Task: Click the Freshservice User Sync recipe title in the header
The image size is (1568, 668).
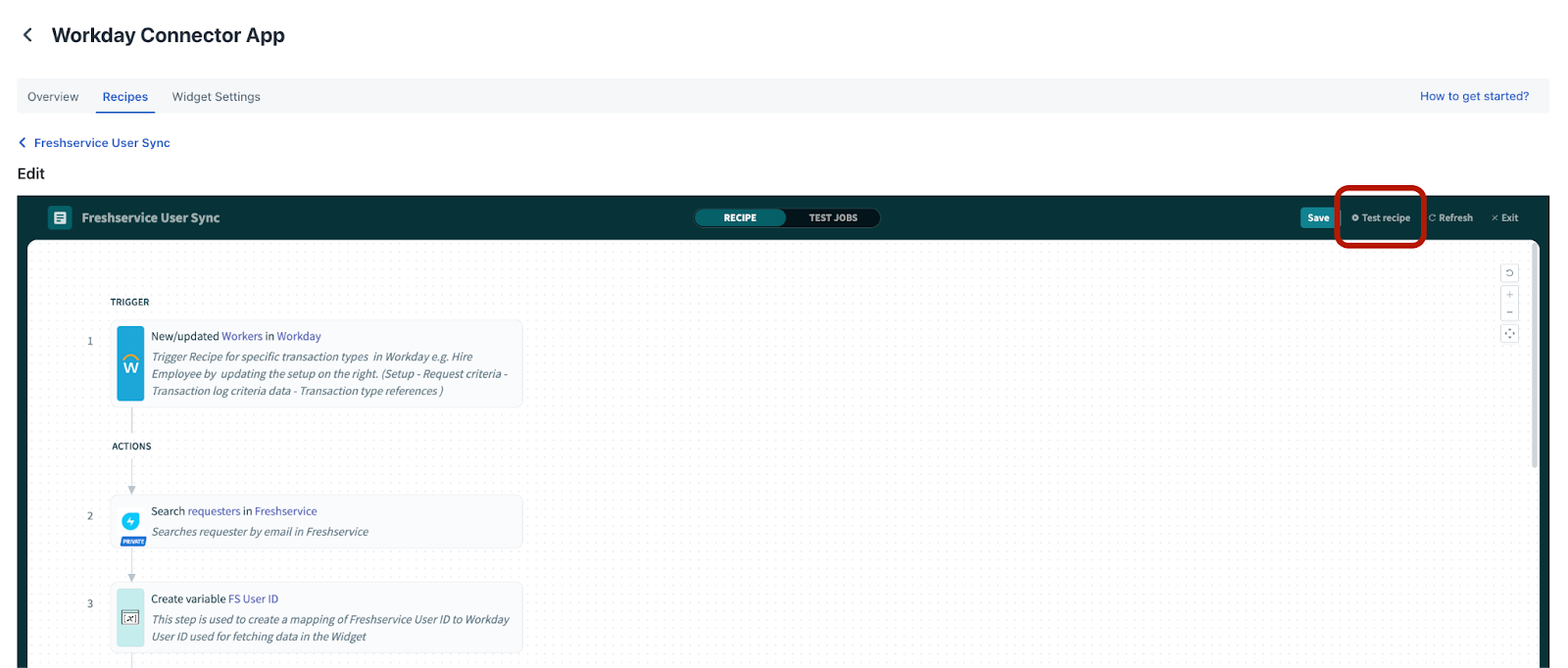Action: [x=151, y=217]
